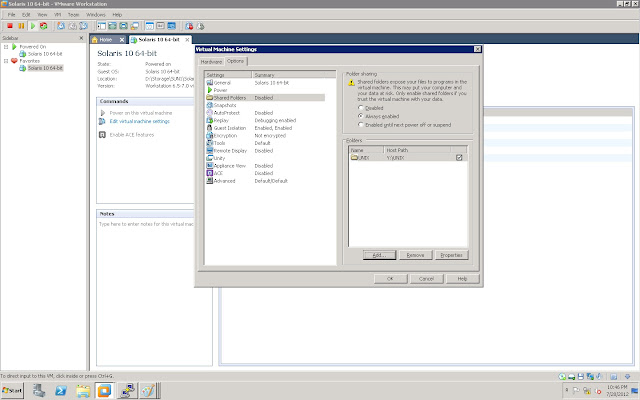This screenshot has height=400, width=640.
Task: Click the Take Snapshot toolbar icon
Action: 61,26
